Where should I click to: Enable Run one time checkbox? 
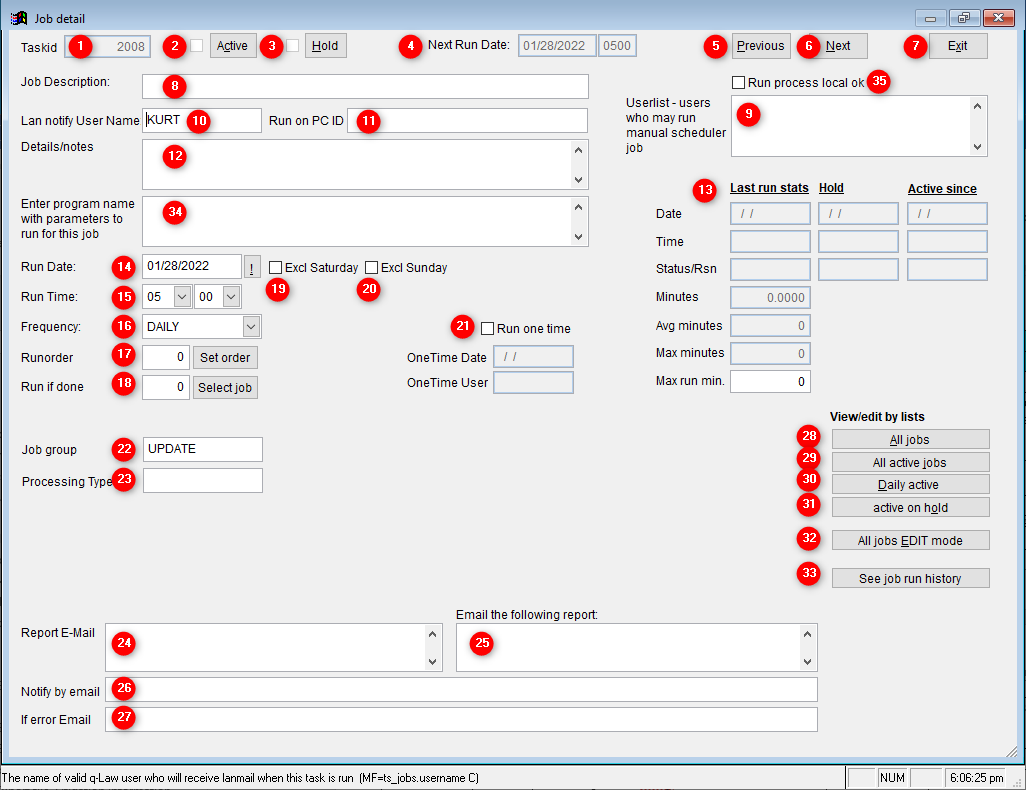487,329
